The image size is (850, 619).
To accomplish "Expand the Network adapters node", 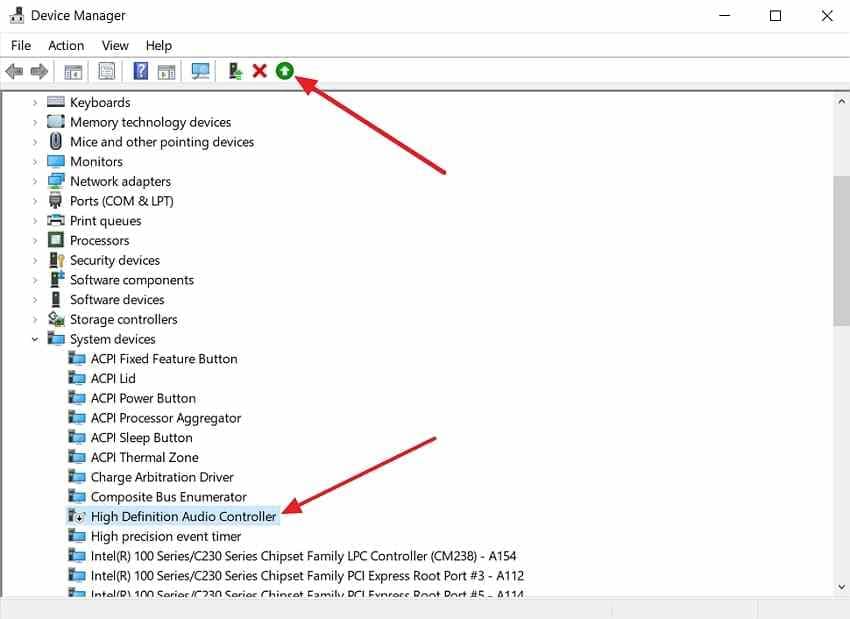I will point(35,181).
